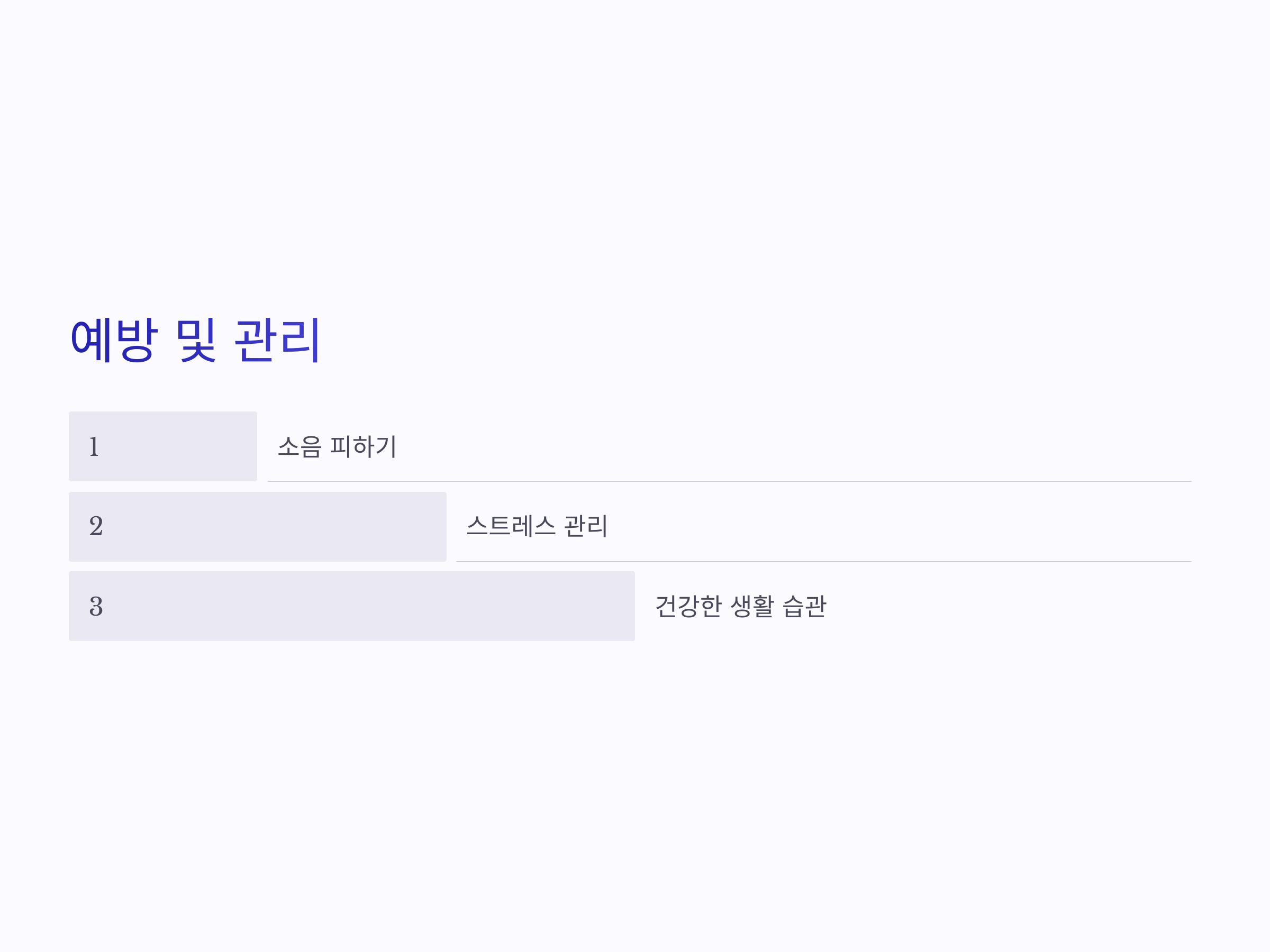This screenshot has height=952, width=1270.
Task: Select 관리 in the 스트레스 관리 label
Action: 586,526
